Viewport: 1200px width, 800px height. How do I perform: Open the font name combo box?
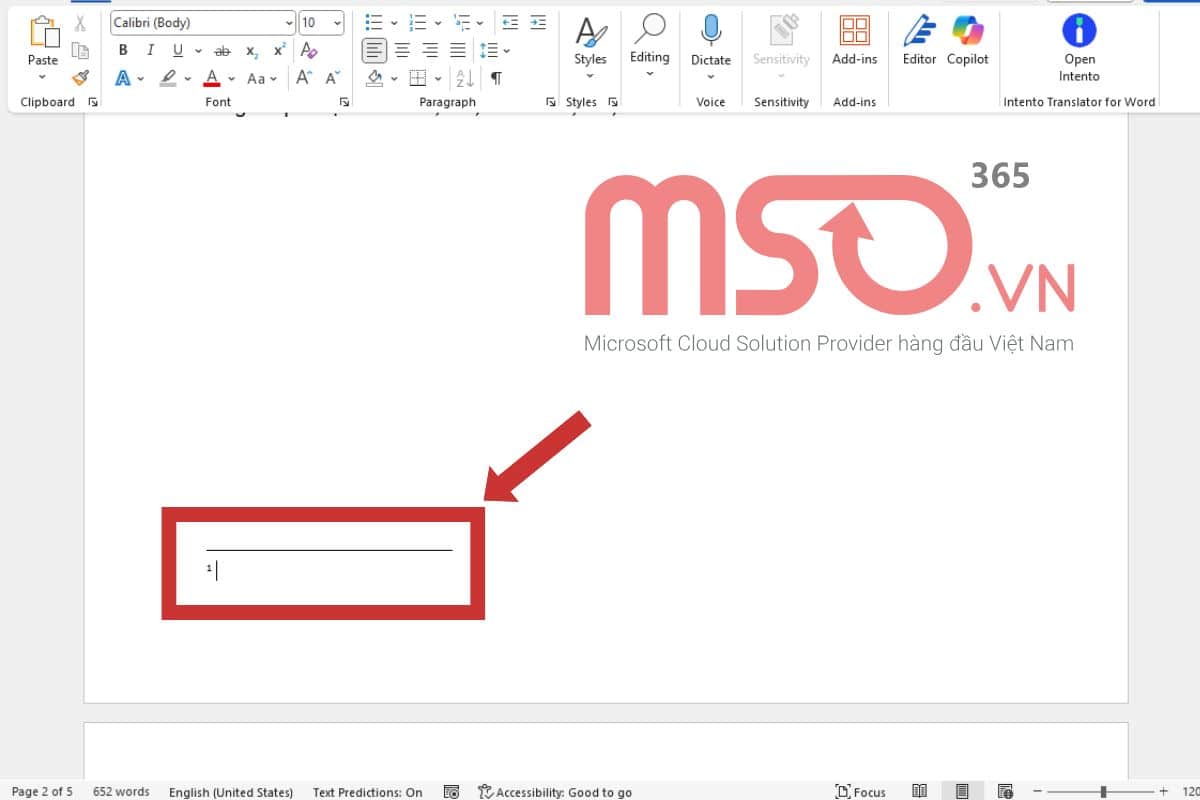tap(203, 22)
